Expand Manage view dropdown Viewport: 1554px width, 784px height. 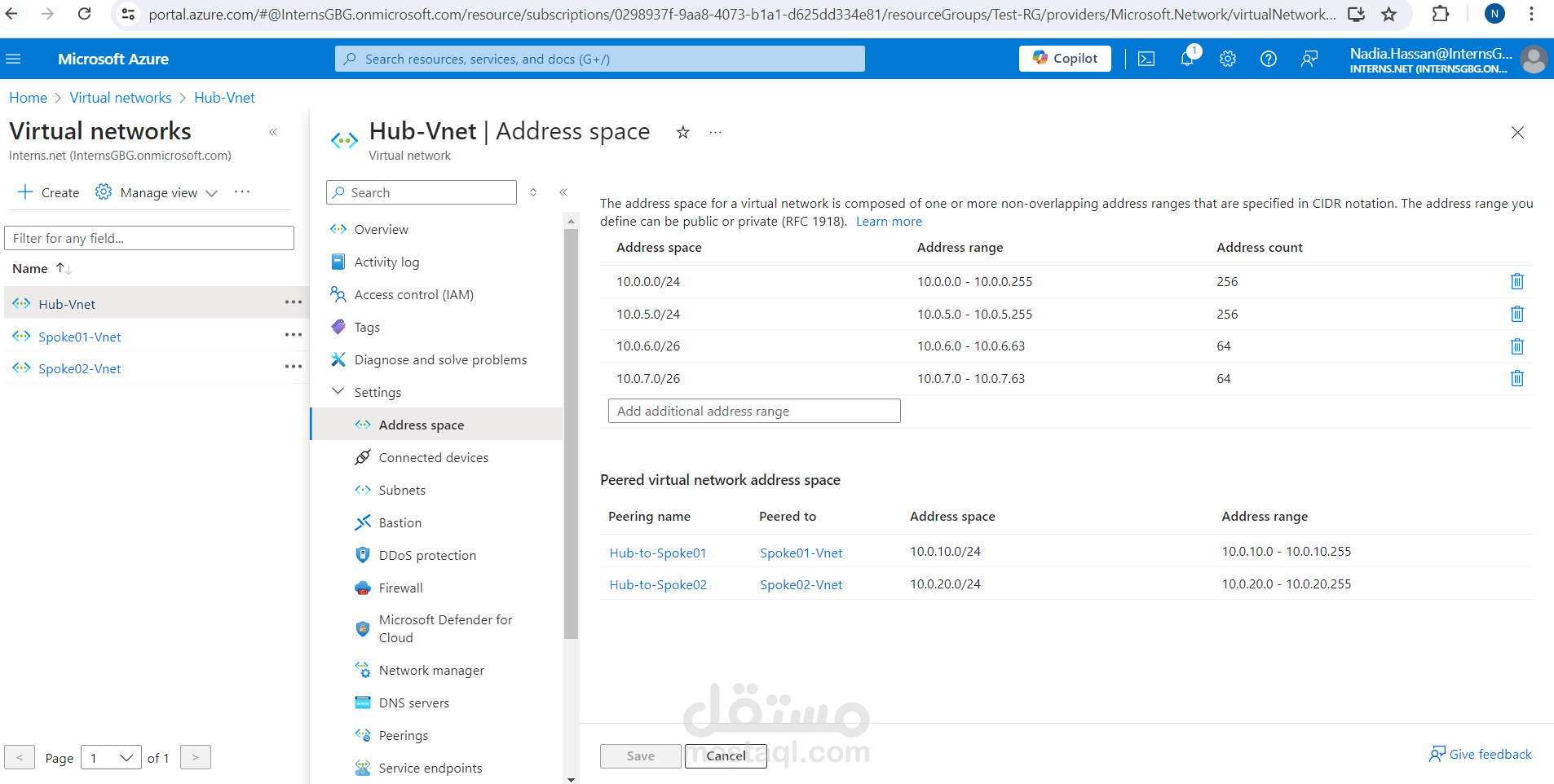[157, 192]
